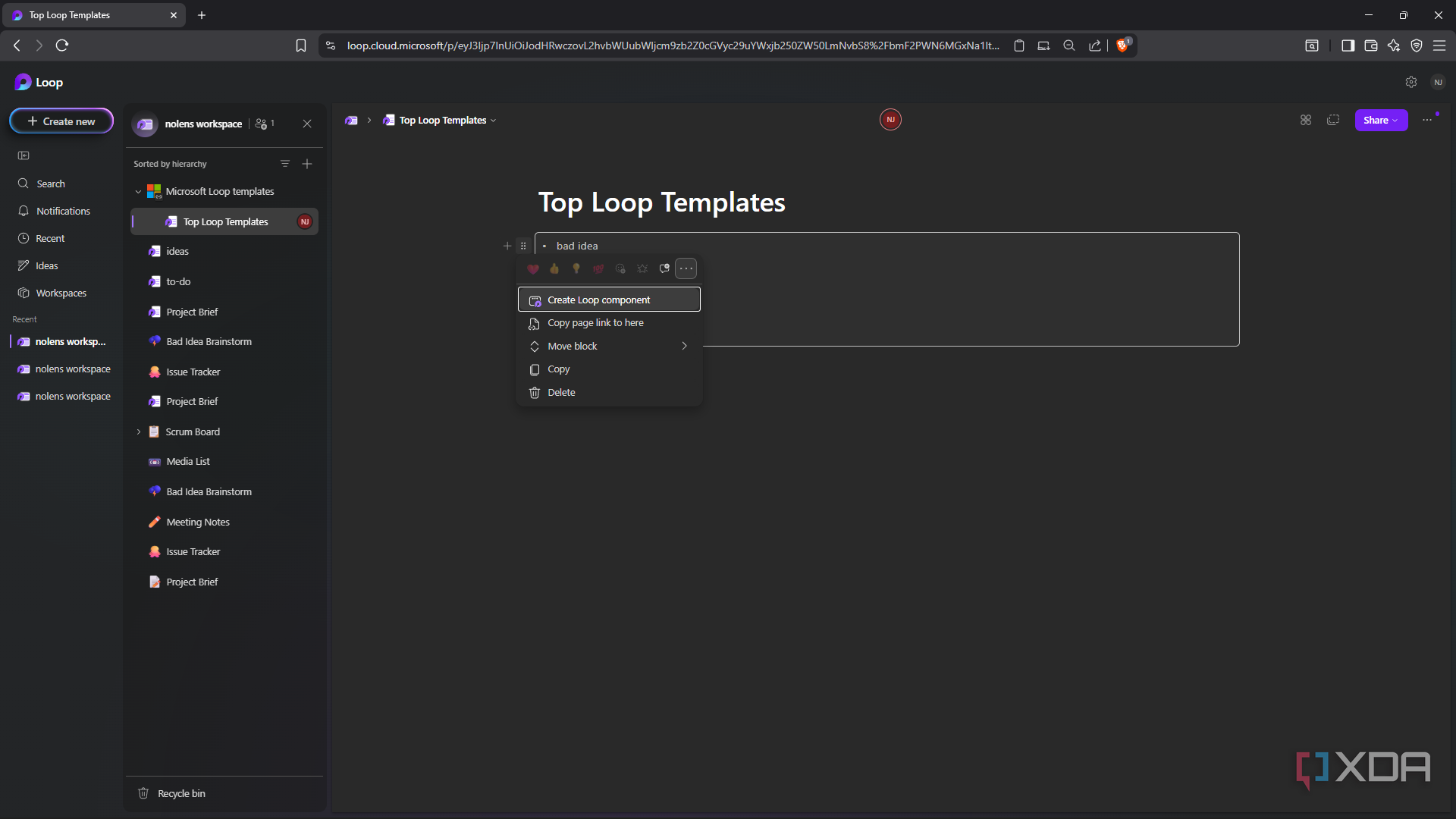Choose Delete from the block menu
This screenshot has height=819, width=1456.
click(609, 392)
